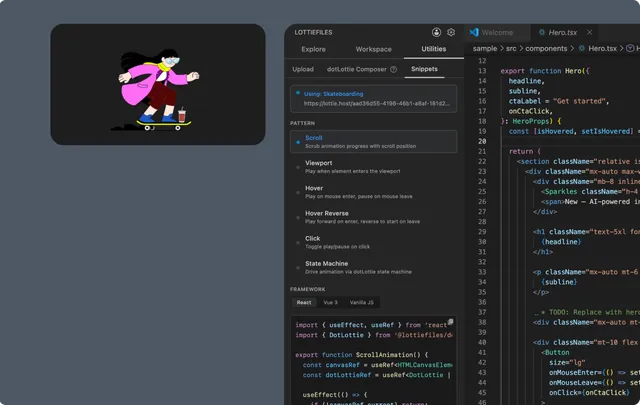Choose the Vanilla JS framework button
The image size is (640, 405).
tap(361, 303)
